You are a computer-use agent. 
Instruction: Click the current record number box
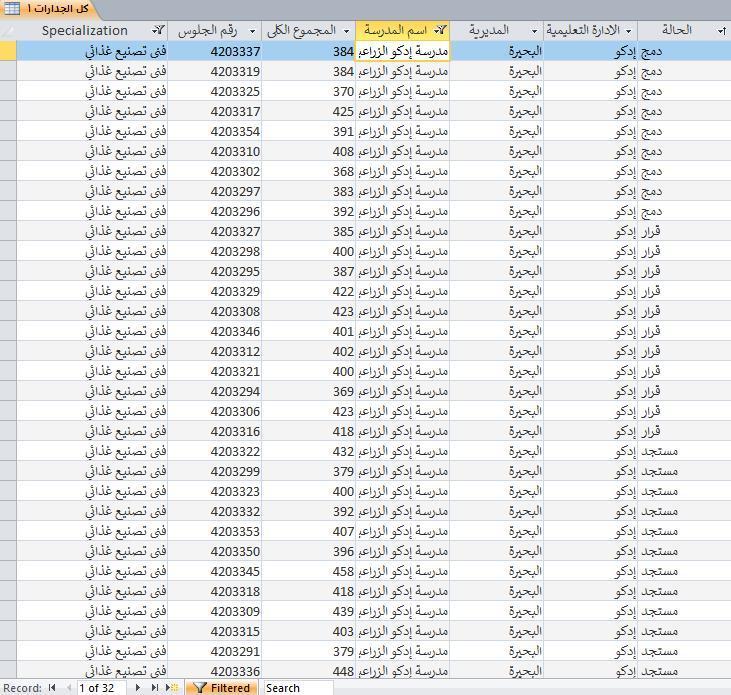point(102,688)
